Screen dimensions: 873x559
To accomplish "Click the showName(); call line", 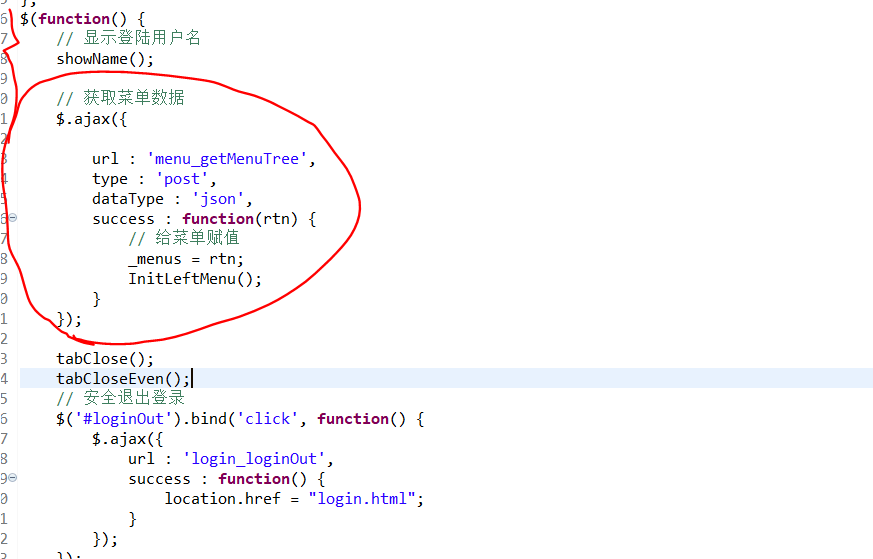I will tap(105, 59).
